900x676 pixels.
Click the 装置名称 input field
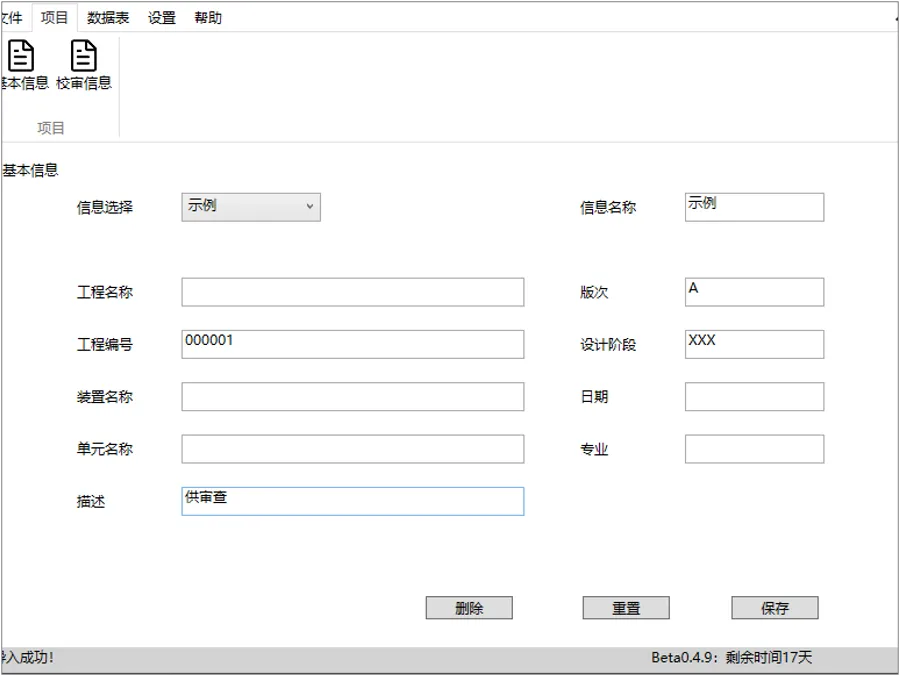click(x=352, y=397)
